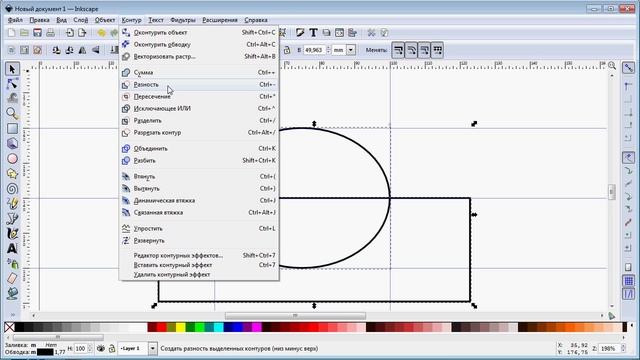
Task: Toggle scale stroke width with object
Action: coord(398,50)
